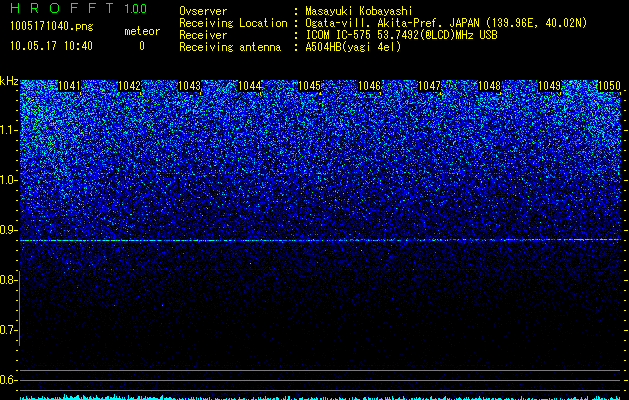Click the 0.9 frequency axis label
Image resolution: width=629 pixels, height=400 pixels.
pos(9,230)
